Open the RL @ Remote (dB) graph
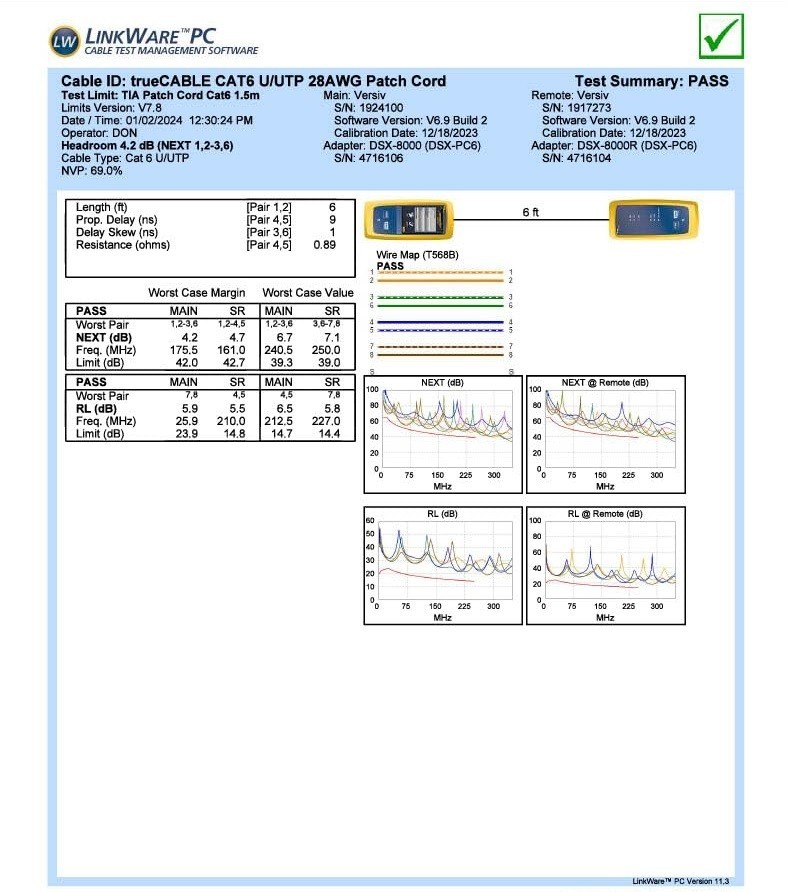The height and width of the screenshot is (892, 787). click(605, 565)
